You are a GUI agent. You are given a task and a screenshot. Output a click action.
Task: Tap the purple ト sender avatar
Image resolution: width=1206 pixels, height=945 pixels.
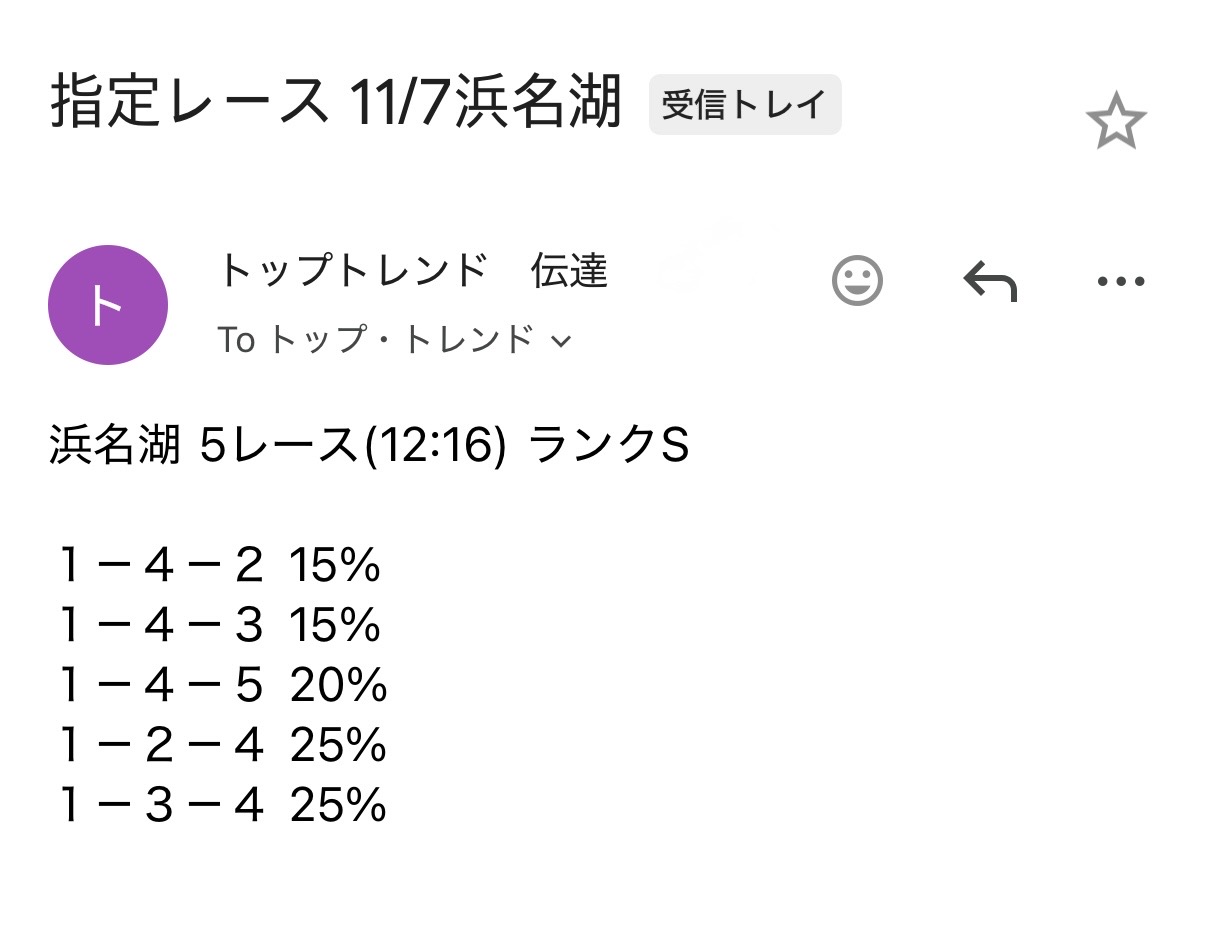pos(108,305)
